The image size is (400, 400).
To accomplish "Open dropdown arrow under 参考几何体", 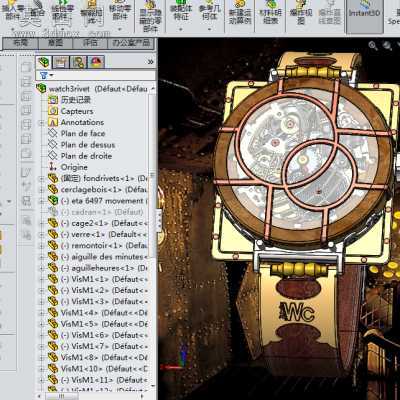I will [x=210, y=29].
